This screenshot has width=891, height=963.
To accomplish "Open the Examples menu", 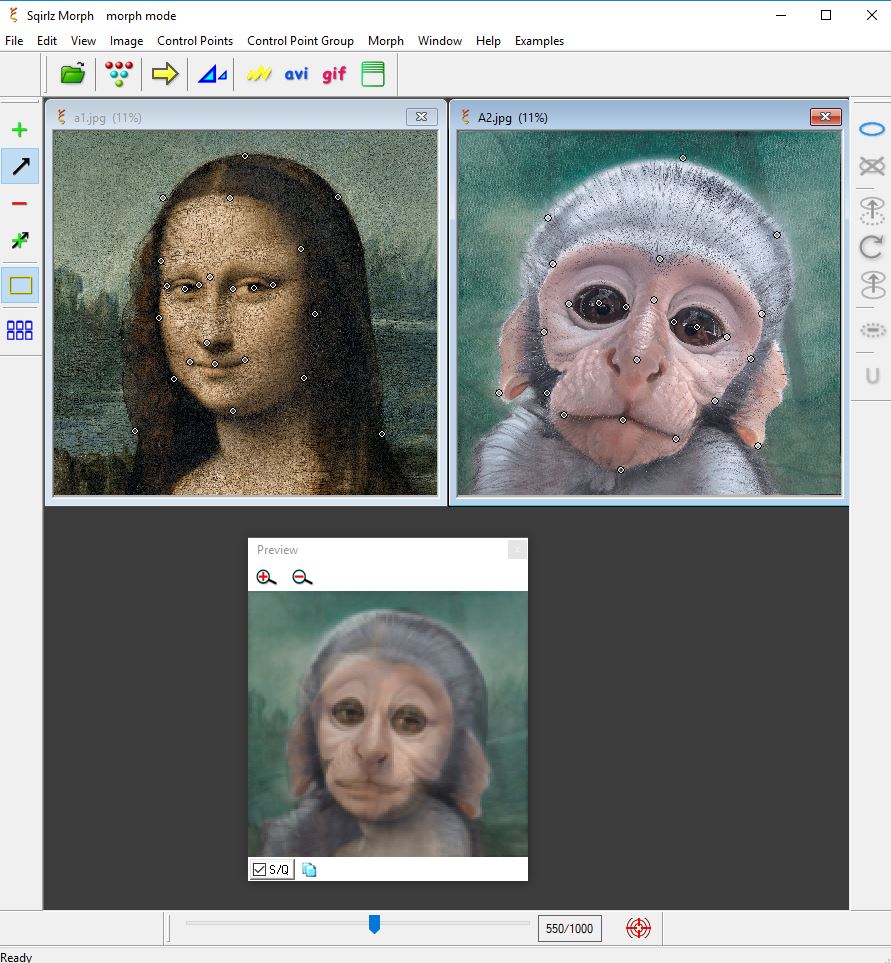I will coord(539,41).
